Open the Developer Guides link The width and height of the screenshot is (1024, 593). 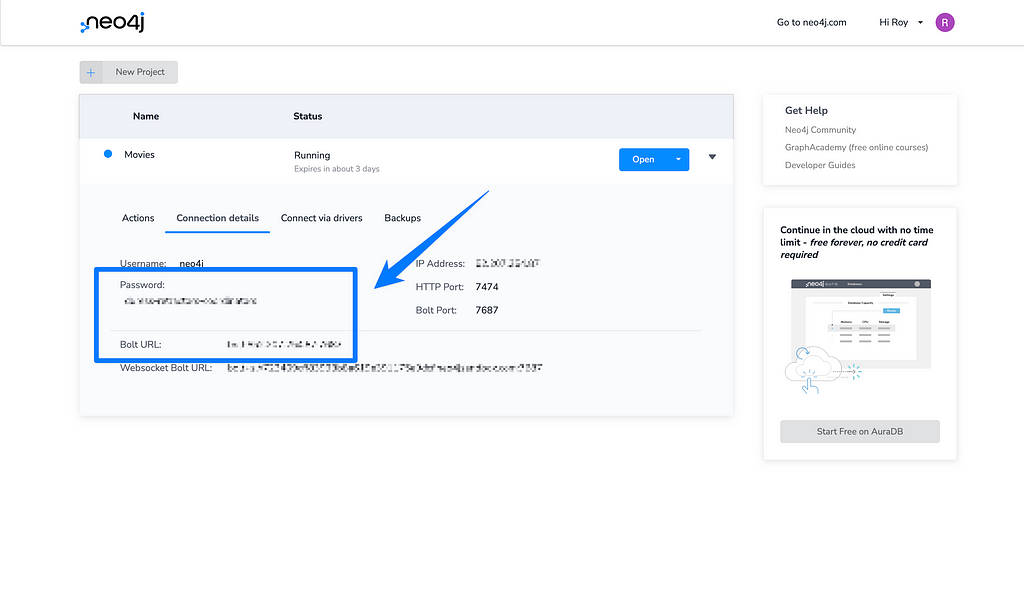click(820, 165)
